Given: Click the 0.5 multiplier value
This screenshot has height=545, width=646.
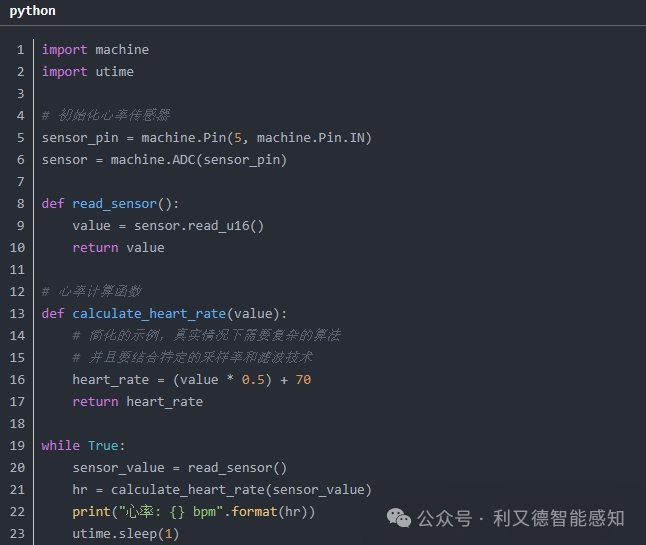Looking at the screenshot, I should [x=253, y=379].
